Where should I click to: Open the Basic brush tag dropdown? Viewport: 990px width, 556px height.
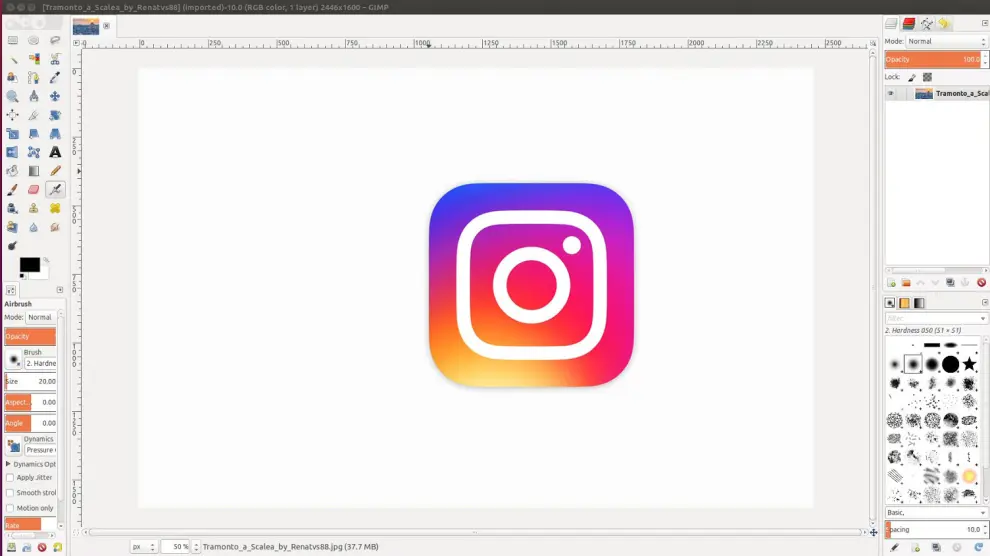936,513
